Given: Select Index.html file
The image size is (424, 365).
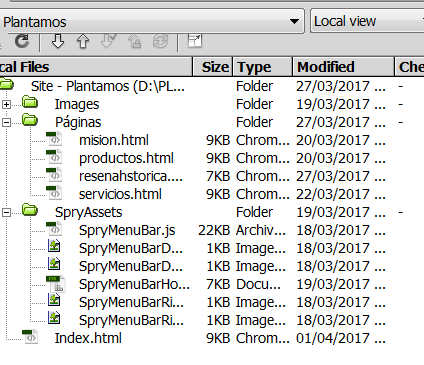Looking at the screenshot, I should pos(88,338).
